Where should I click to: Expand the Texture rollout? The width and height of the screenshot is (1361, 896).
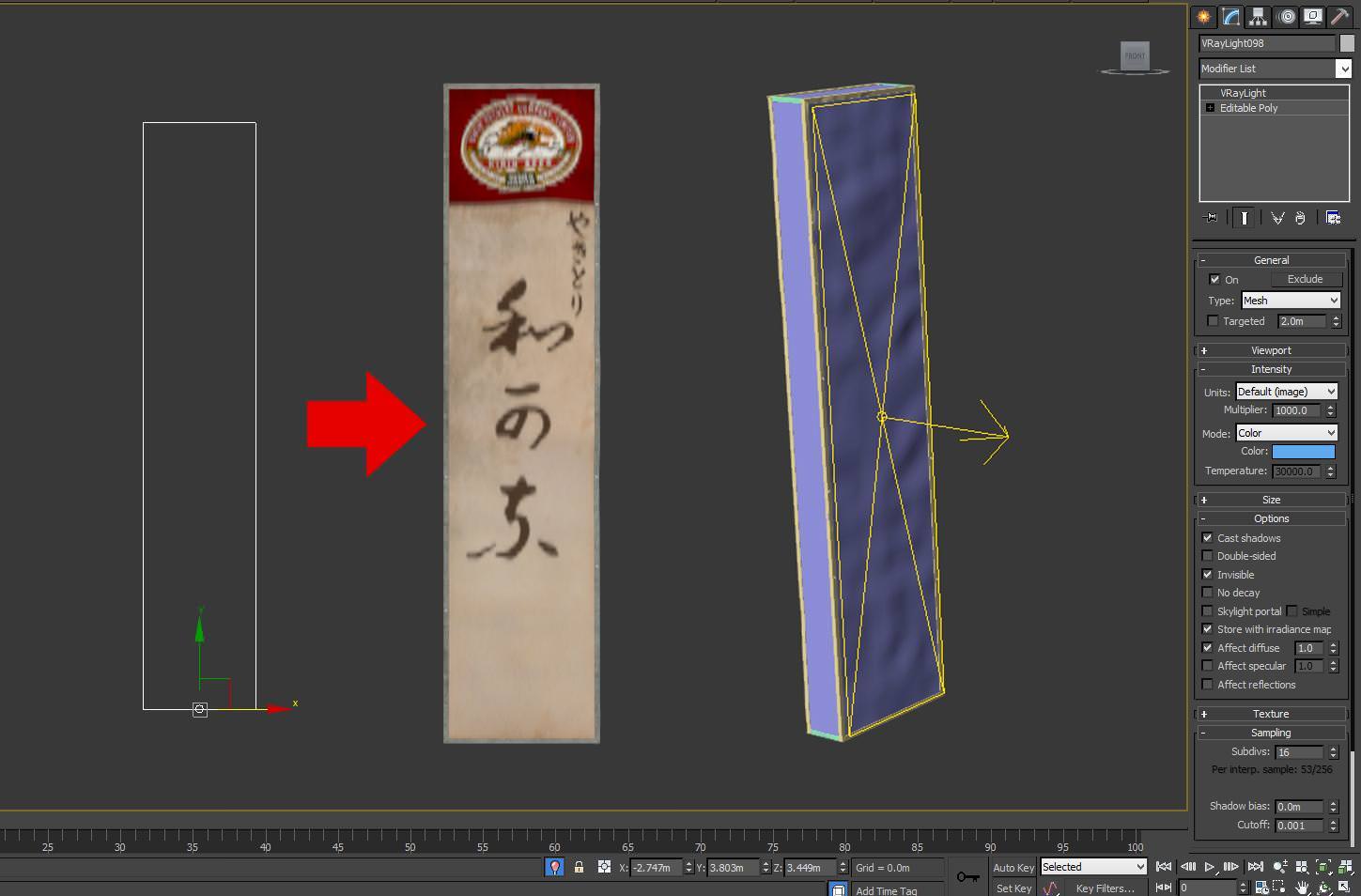pos(1270,714)
